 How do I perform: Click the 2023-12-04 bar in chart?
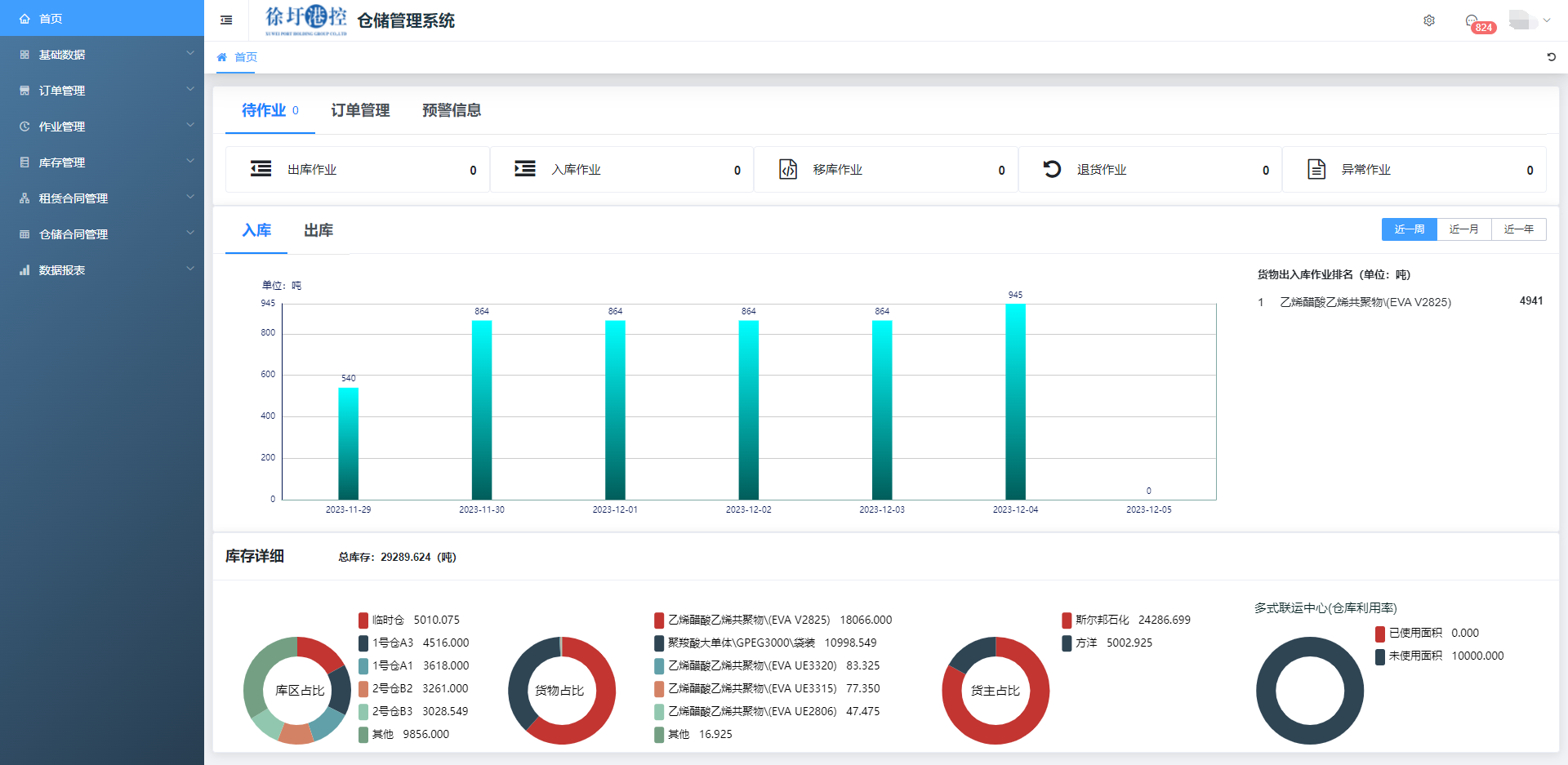pos(1015,402)
